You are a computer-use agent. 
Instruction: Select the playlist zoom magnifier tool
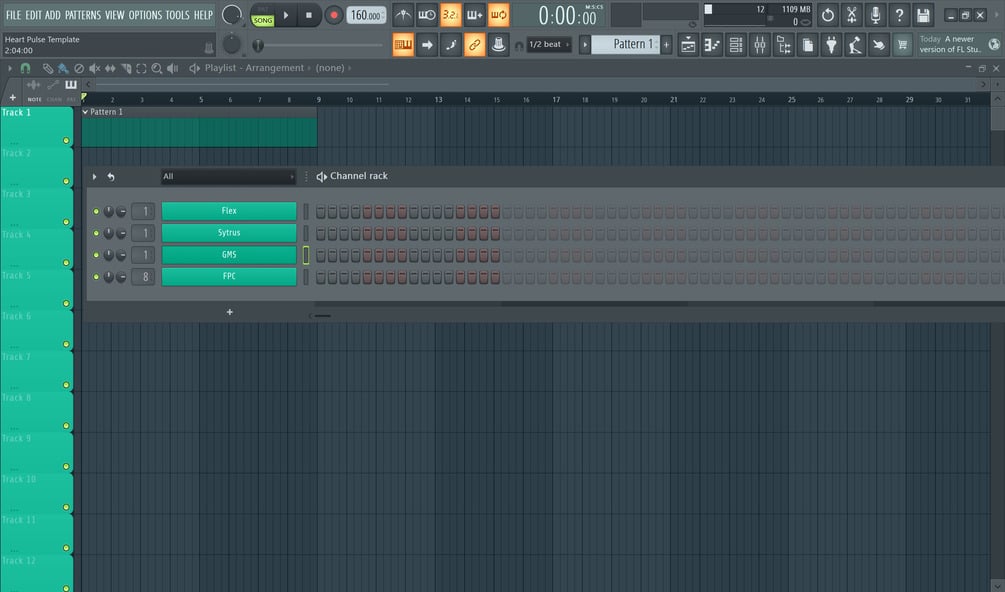click(156, 68)
